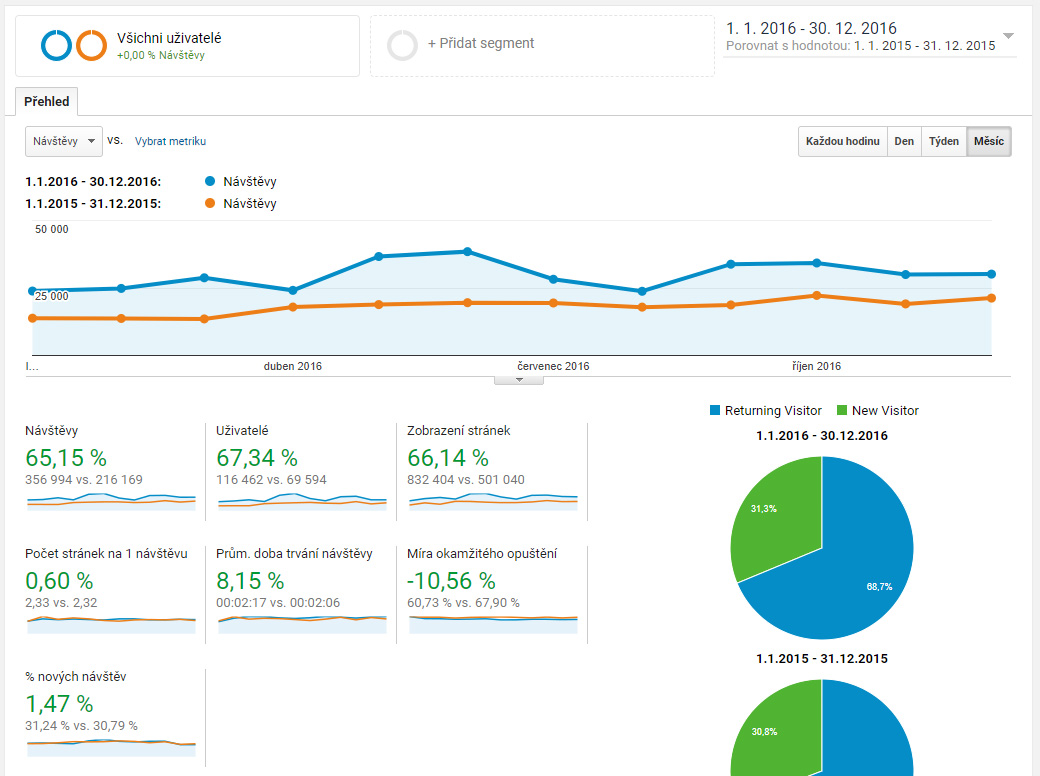
Task: Click the 31,3% green slice of 2016 pie
Action: [x=776, y=517]
